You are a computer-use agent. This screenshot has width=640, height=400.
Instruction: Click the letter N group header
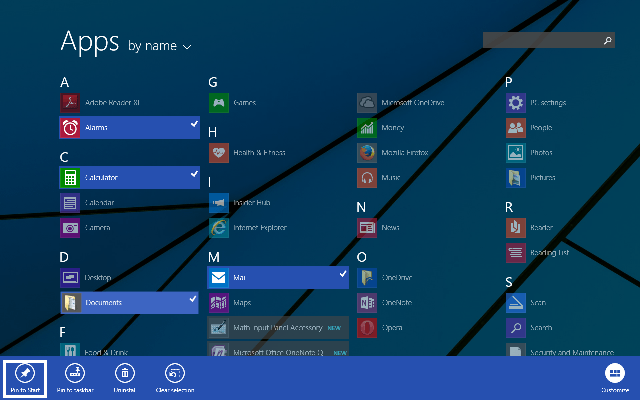click(361, 207)
